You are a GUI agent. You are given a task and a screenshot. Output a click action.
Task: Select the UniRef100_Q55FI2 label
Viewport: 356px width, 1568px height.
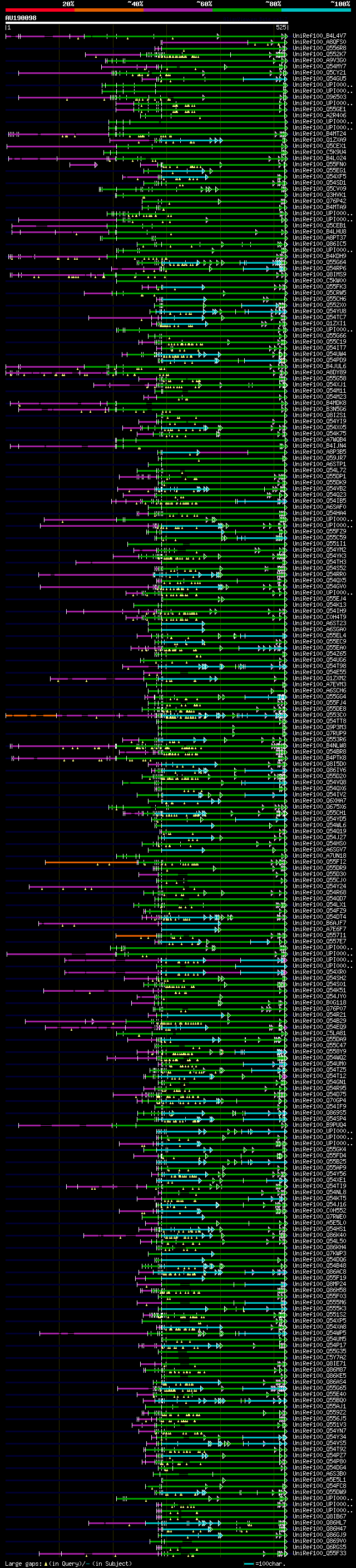click(319, 862)
